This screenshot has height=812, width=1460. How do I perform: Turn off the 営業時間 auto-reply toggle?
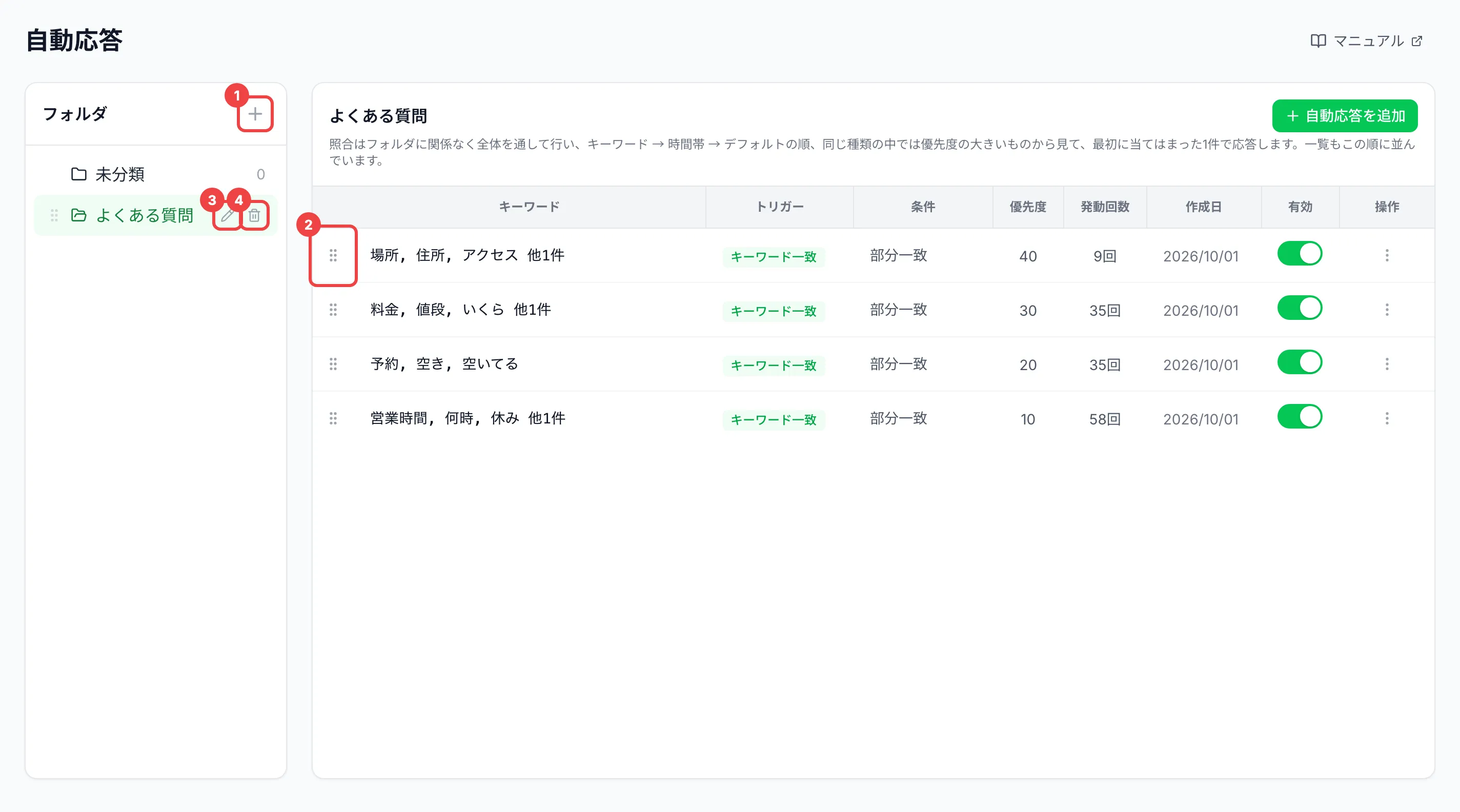coord(1300,417)
